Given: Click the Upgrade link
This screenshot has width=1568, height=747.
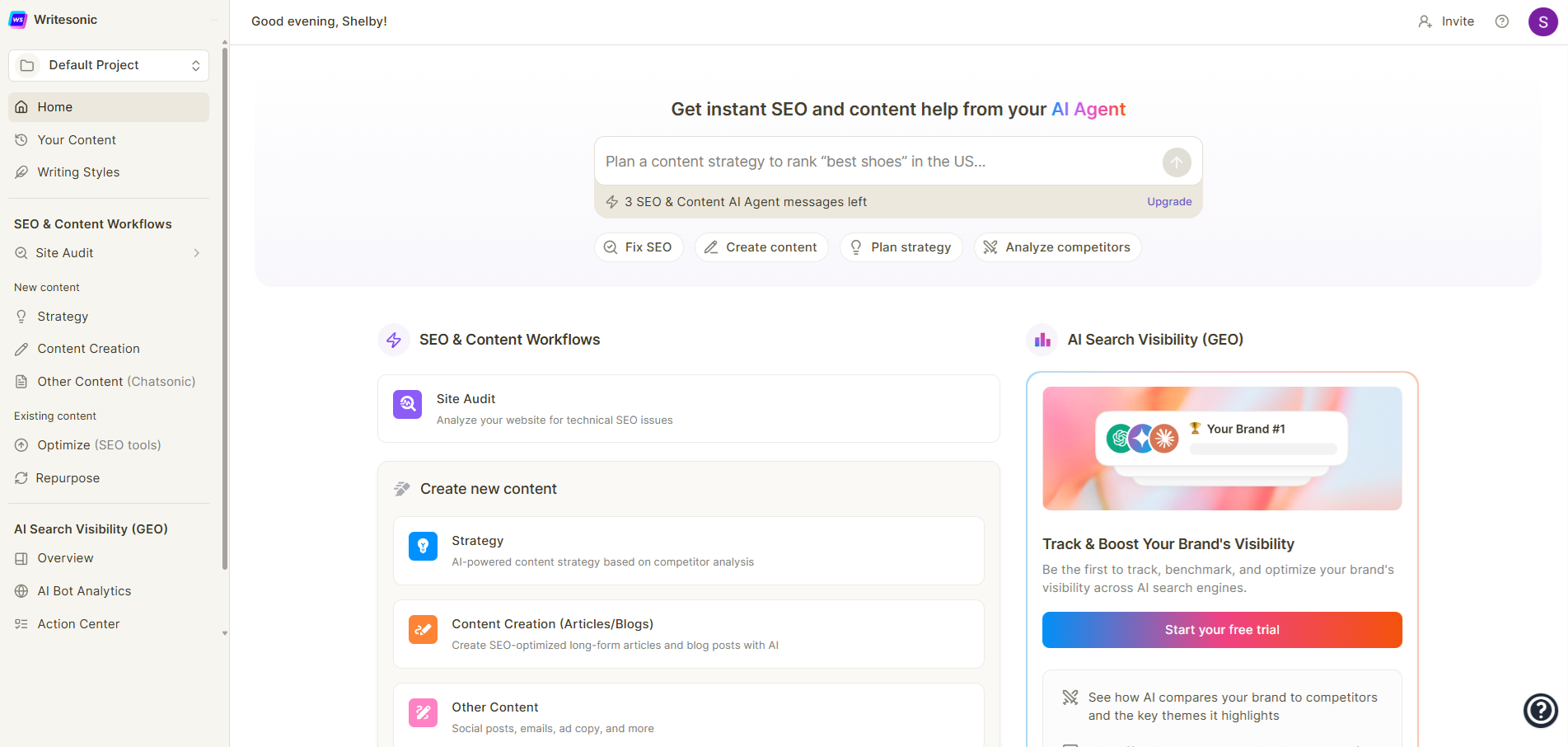Looking at the screenshot, I should [1169, 201].
